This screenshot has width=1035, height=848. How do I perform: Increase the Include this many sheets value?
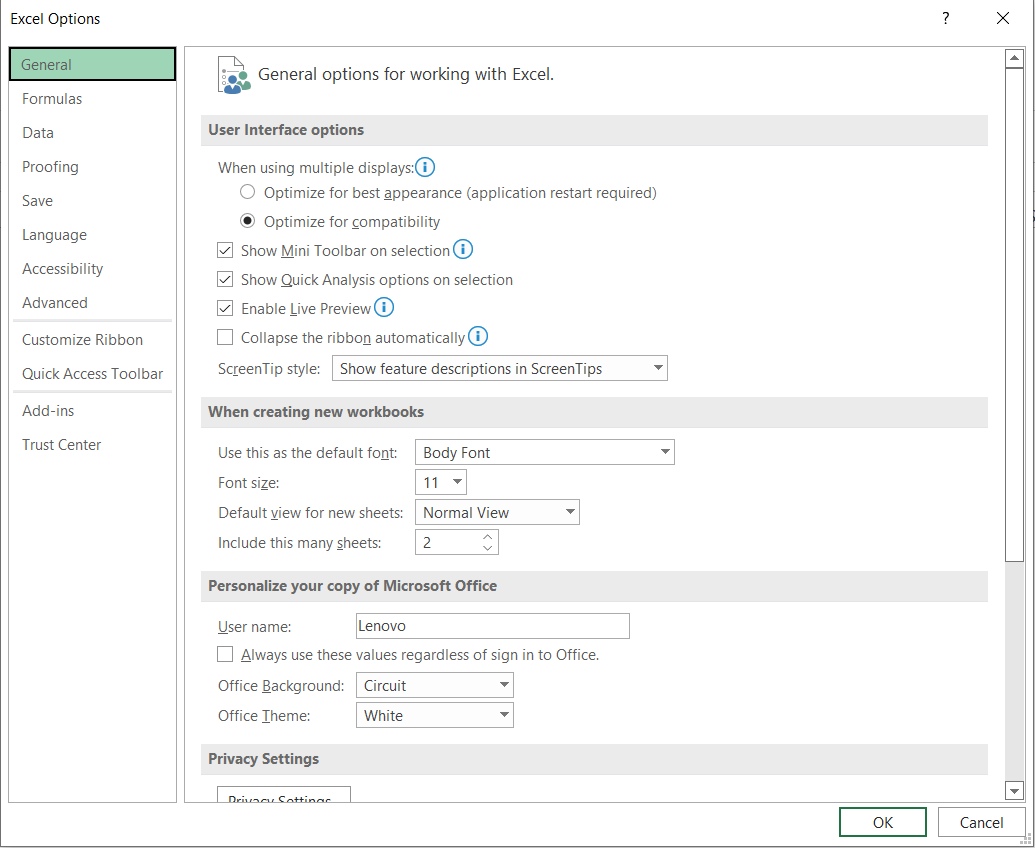click(488, 537)
